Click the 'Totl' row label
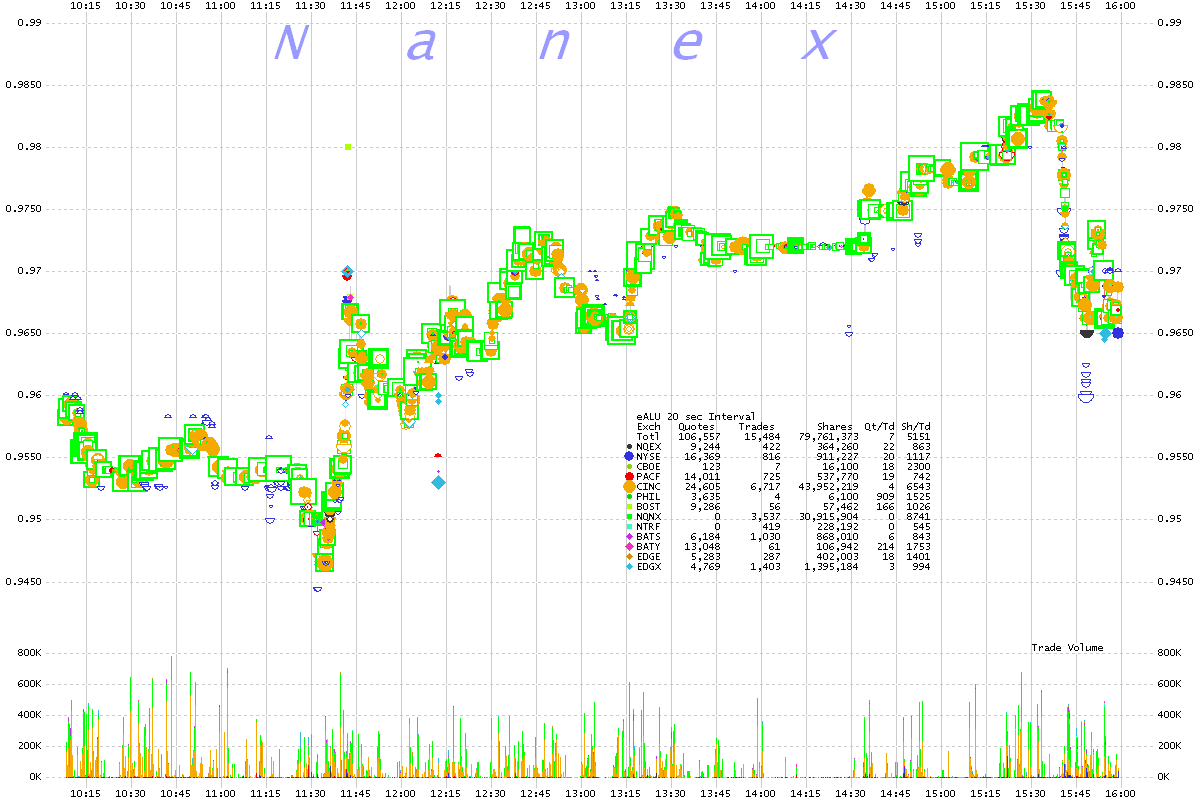 [649, 436]
